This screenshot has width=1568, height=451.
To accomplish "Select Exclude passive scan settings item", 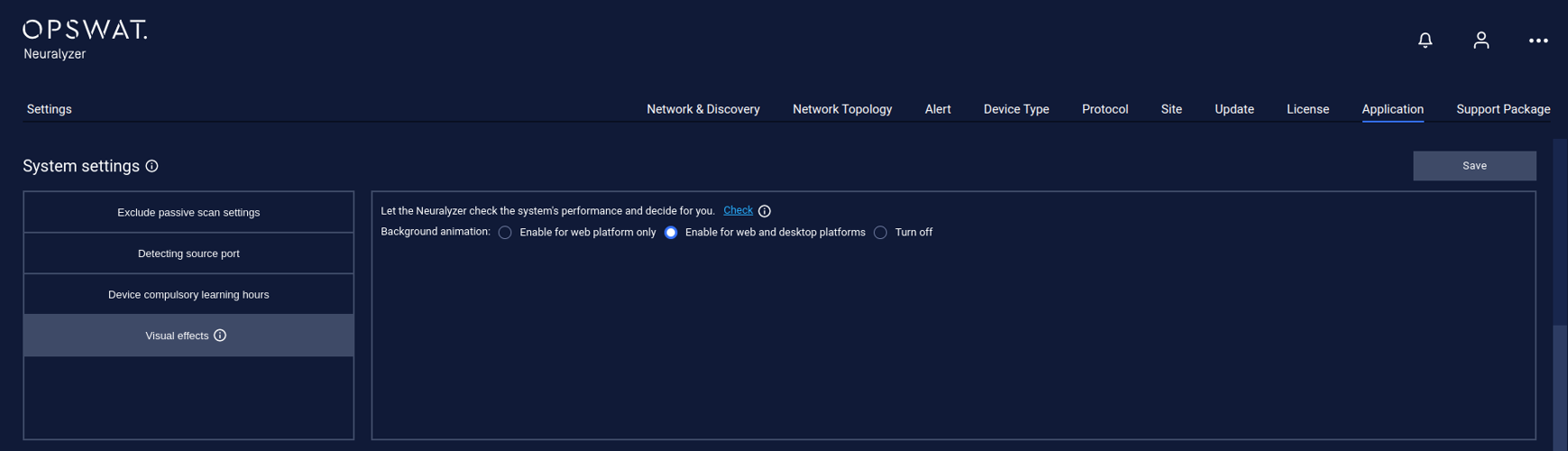I will coord(188,213).
